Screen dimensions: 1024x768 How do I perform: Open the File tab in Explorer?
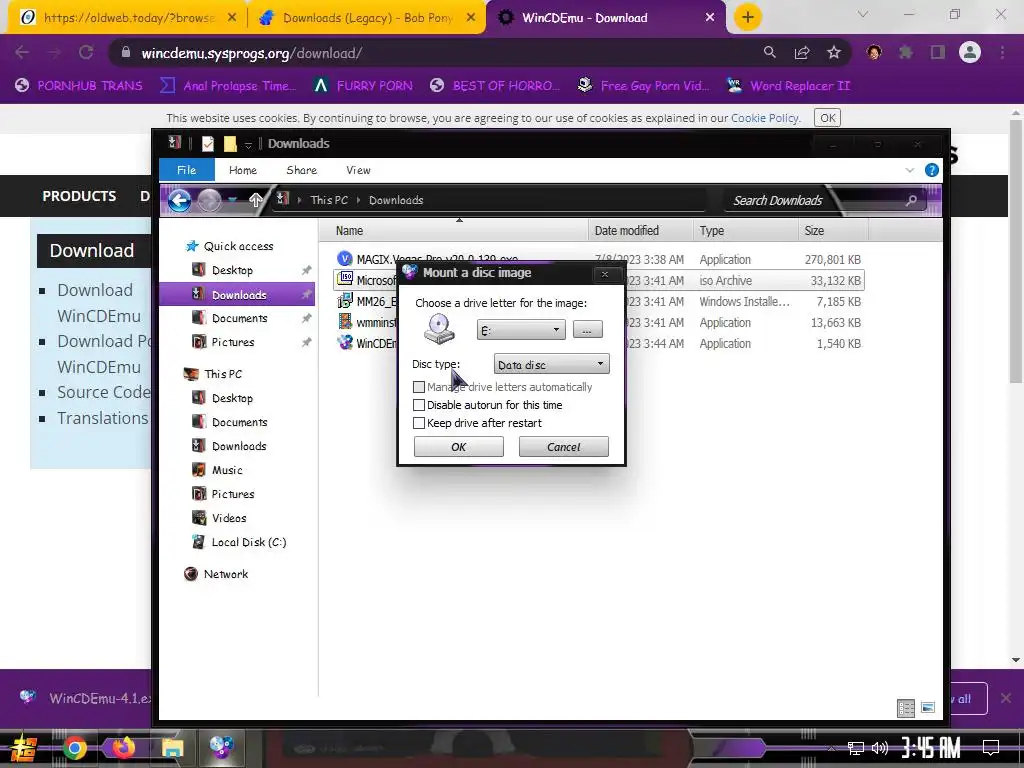click(187, 170)
